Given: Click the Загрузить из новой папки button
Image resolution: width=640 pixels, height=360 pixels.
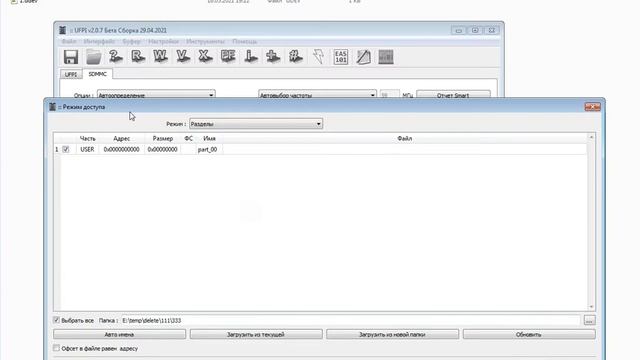Looking at the screenshot, I should click(x=392, y=334).
